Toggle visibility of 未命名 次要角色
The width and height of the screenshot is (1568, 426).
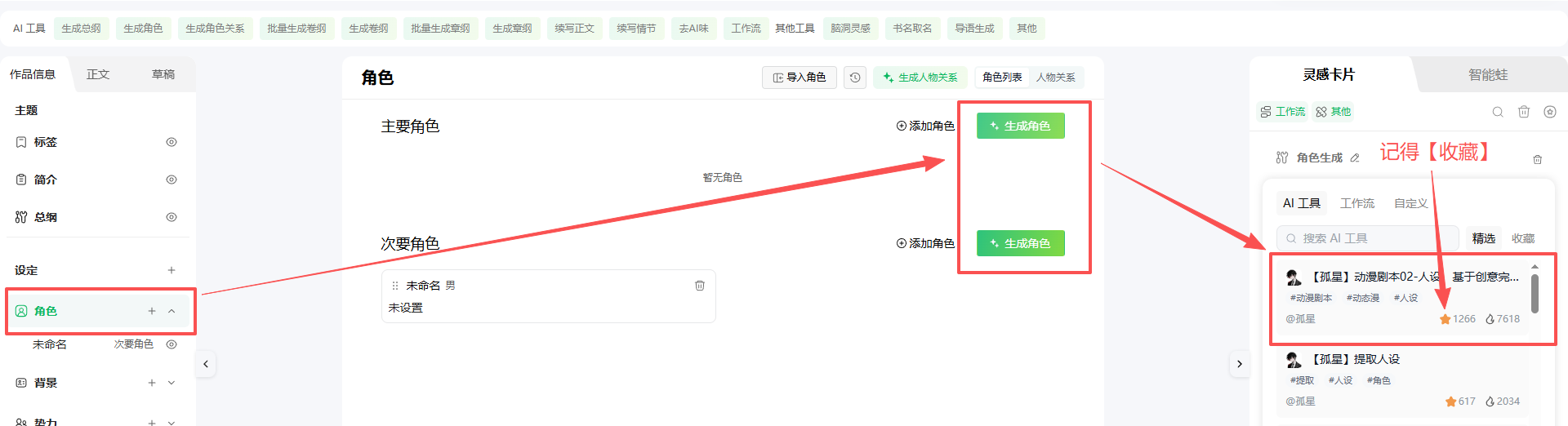click(171, 344)
